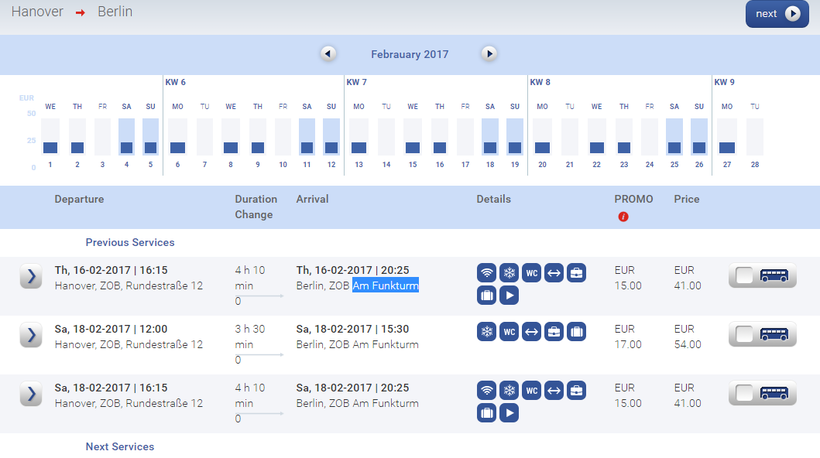The width and height of the screenshot is (820, 458).
Task: Click the Previous Services link
Action: [x=130, y=242]
